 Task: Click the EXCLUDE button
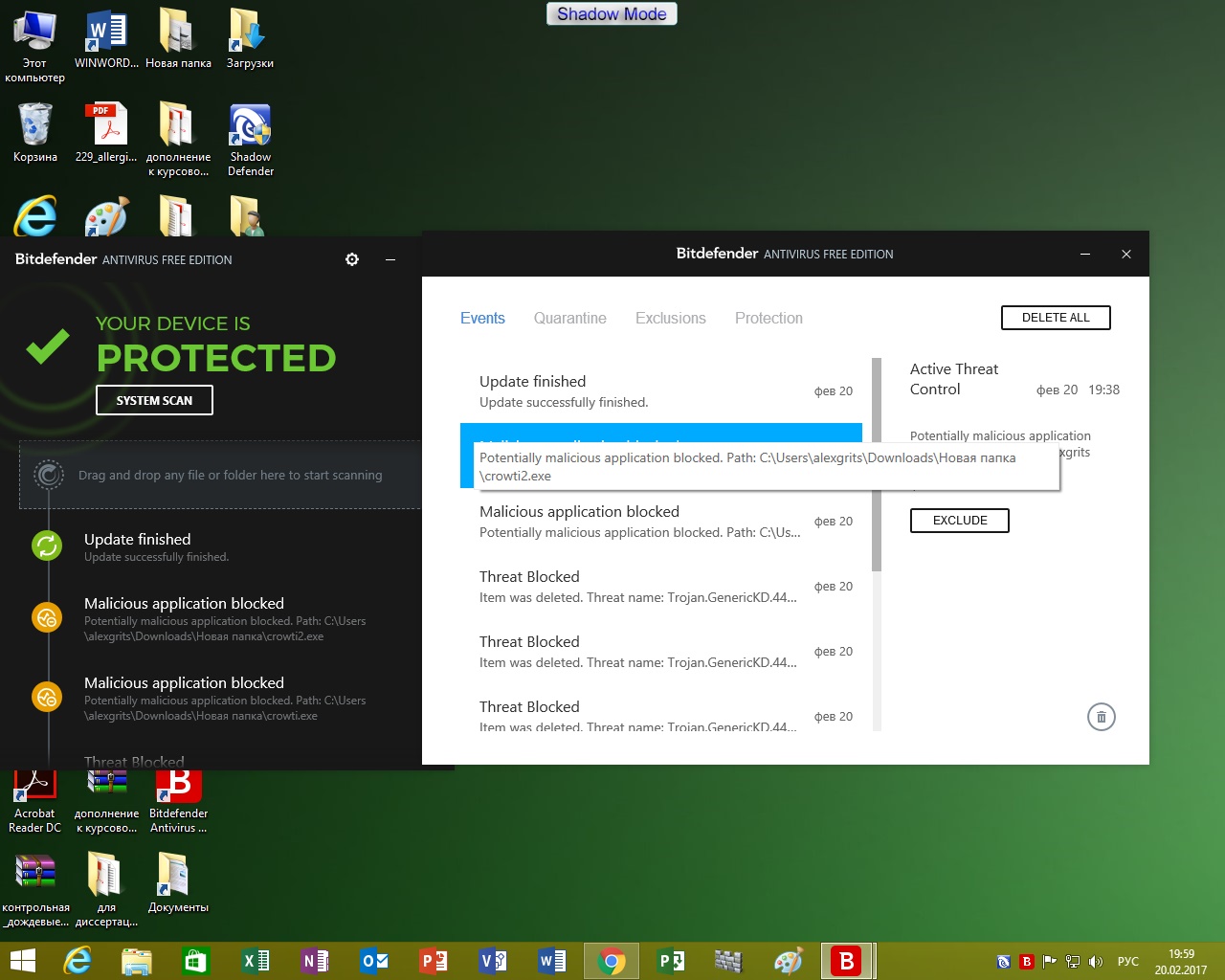pos(960,521)
